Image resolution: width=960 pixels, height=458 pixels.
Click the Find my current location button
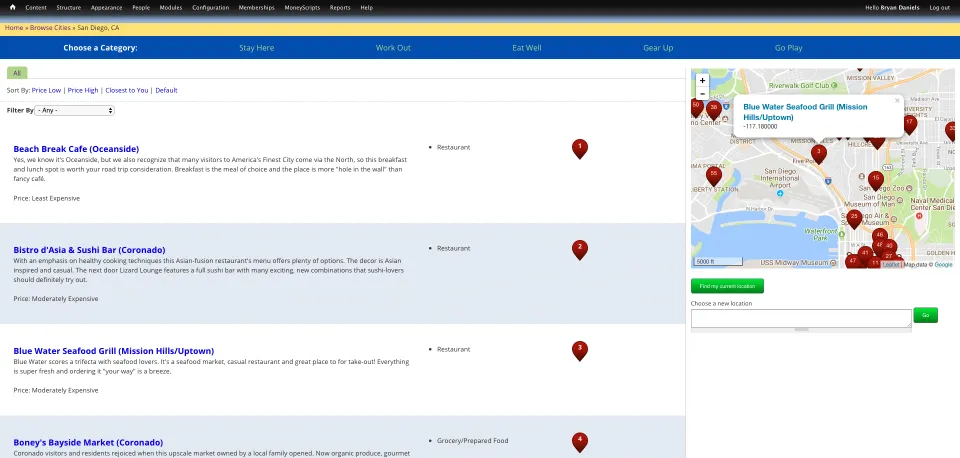[727, 286]
